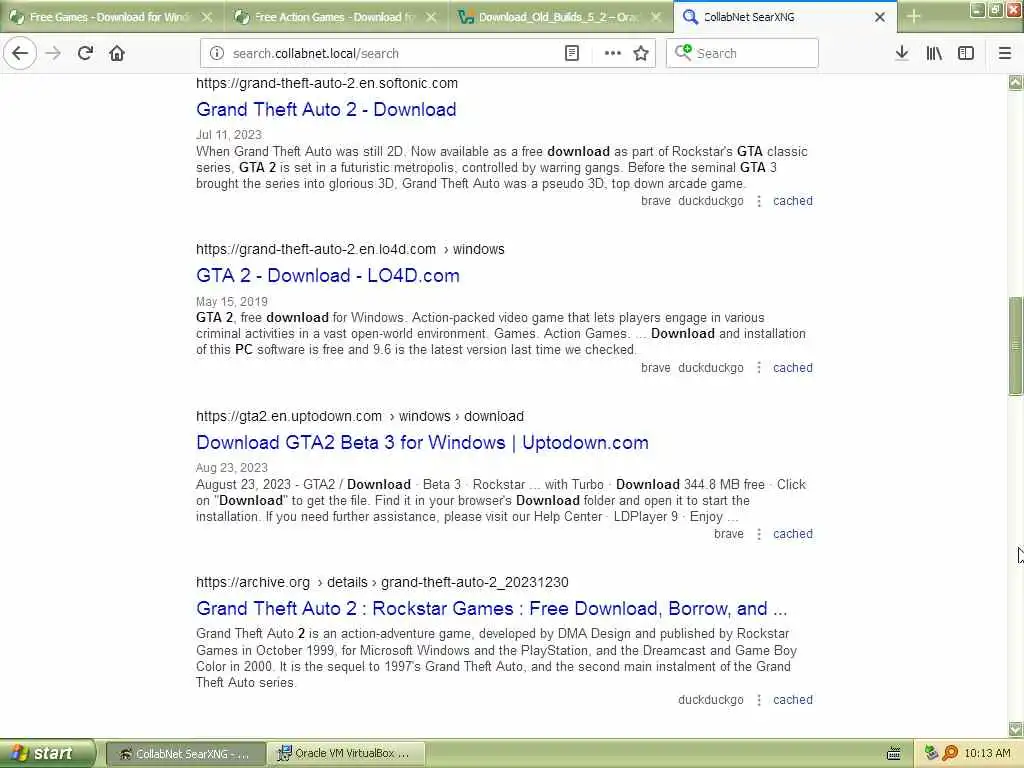Open Grand Theft Auto 2 Rockstar Games archive link
1024x768 pixels.
(492, 609)
